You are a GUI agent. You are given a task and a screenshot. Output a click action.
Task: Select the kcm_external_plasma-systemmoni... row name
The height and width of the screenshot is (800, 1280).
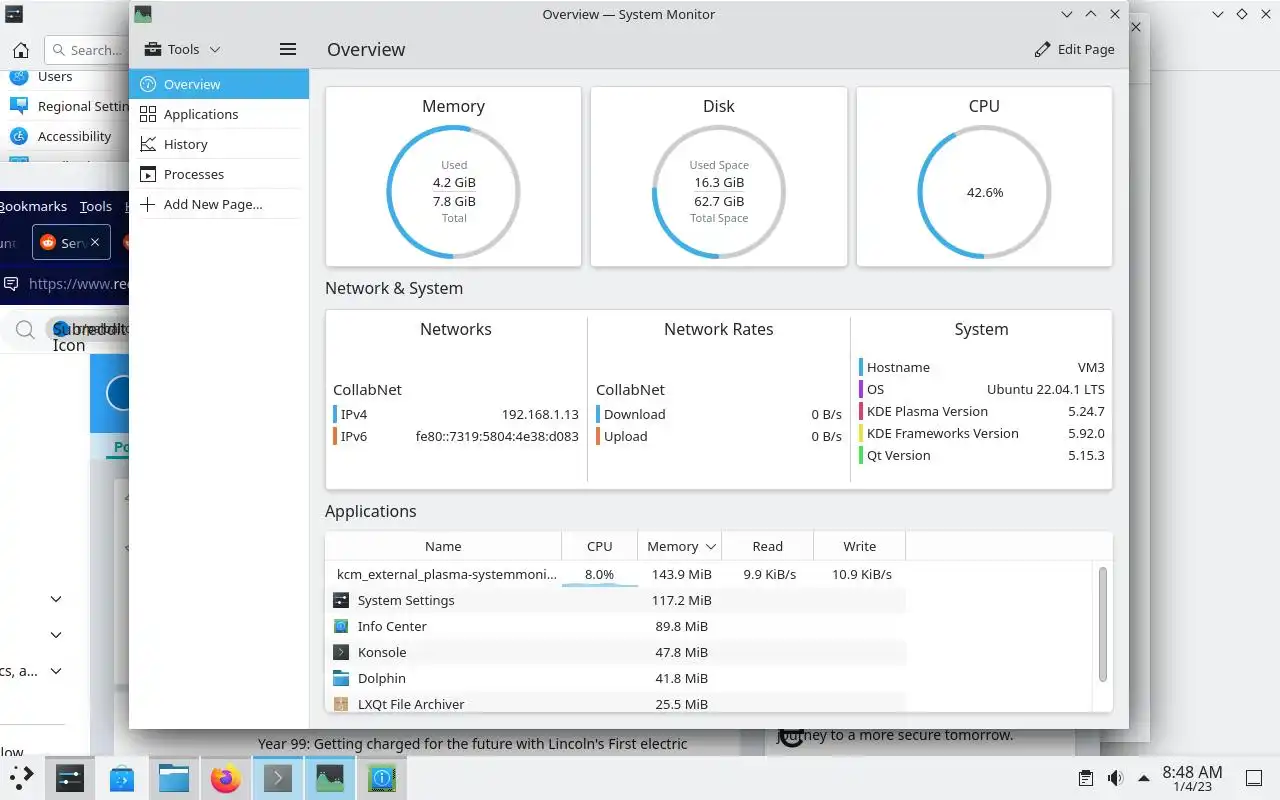(446, 574)
